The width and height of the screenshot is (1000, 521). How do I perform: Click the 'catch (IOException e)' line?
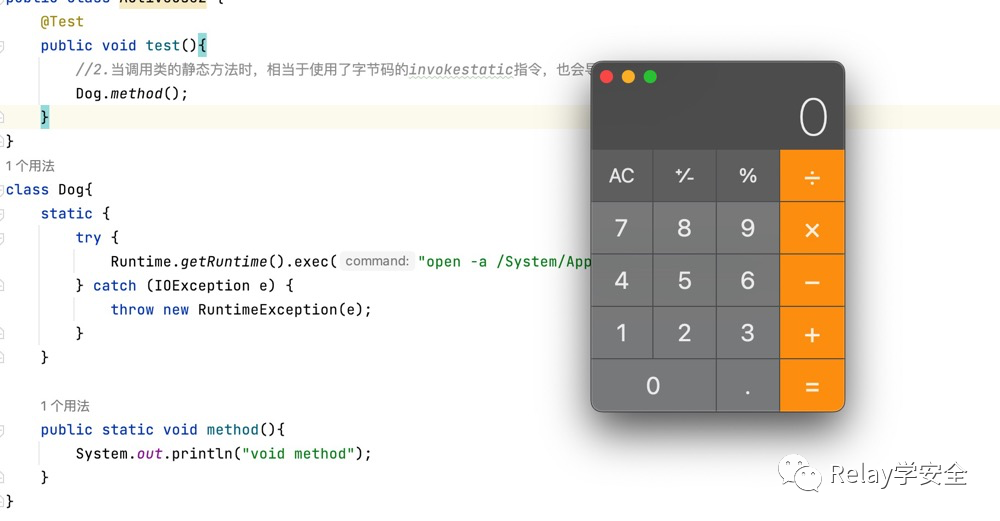pyautogui.click(x=184, y=286)
